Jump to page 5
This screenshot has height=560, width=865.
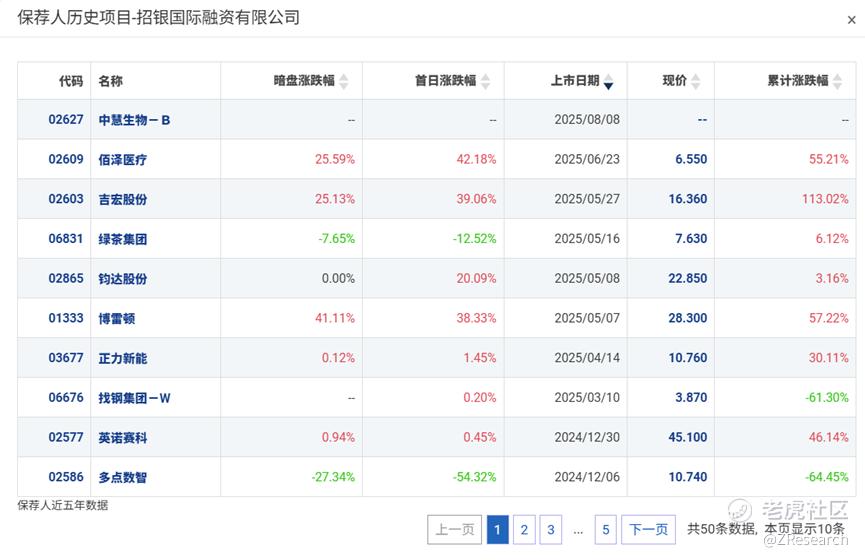pyautogui.click(x=606, y=530)
